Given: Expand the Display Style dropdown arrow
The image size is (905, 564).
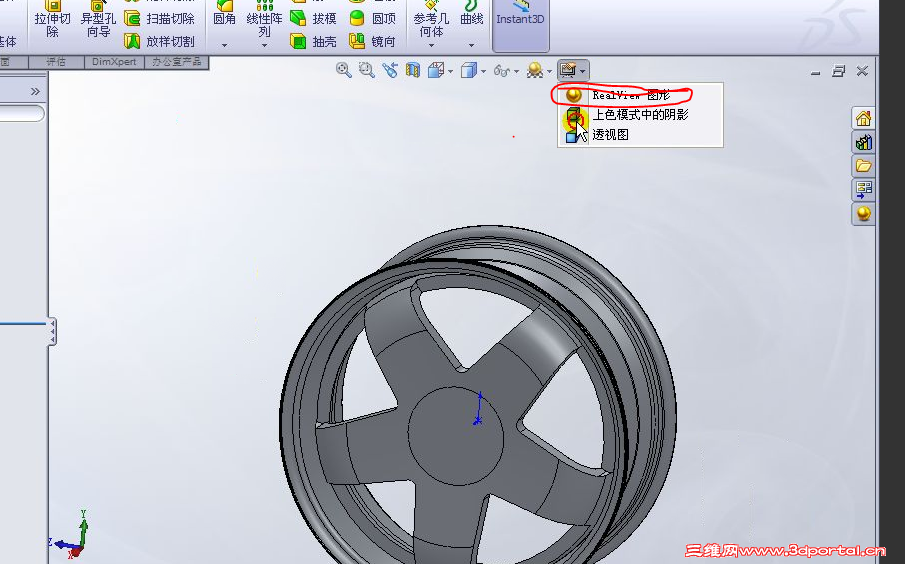Looking at the screenshot, I should [x=483, y=72].
